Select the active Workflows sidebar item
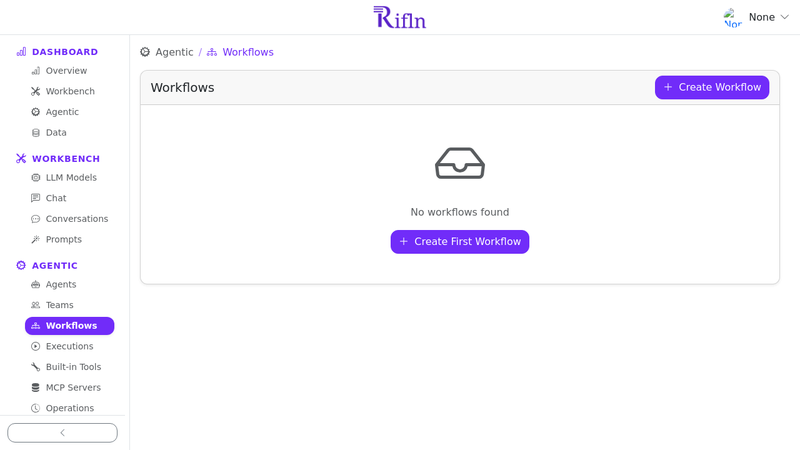 pyautogui.click(x=69, y=326)
